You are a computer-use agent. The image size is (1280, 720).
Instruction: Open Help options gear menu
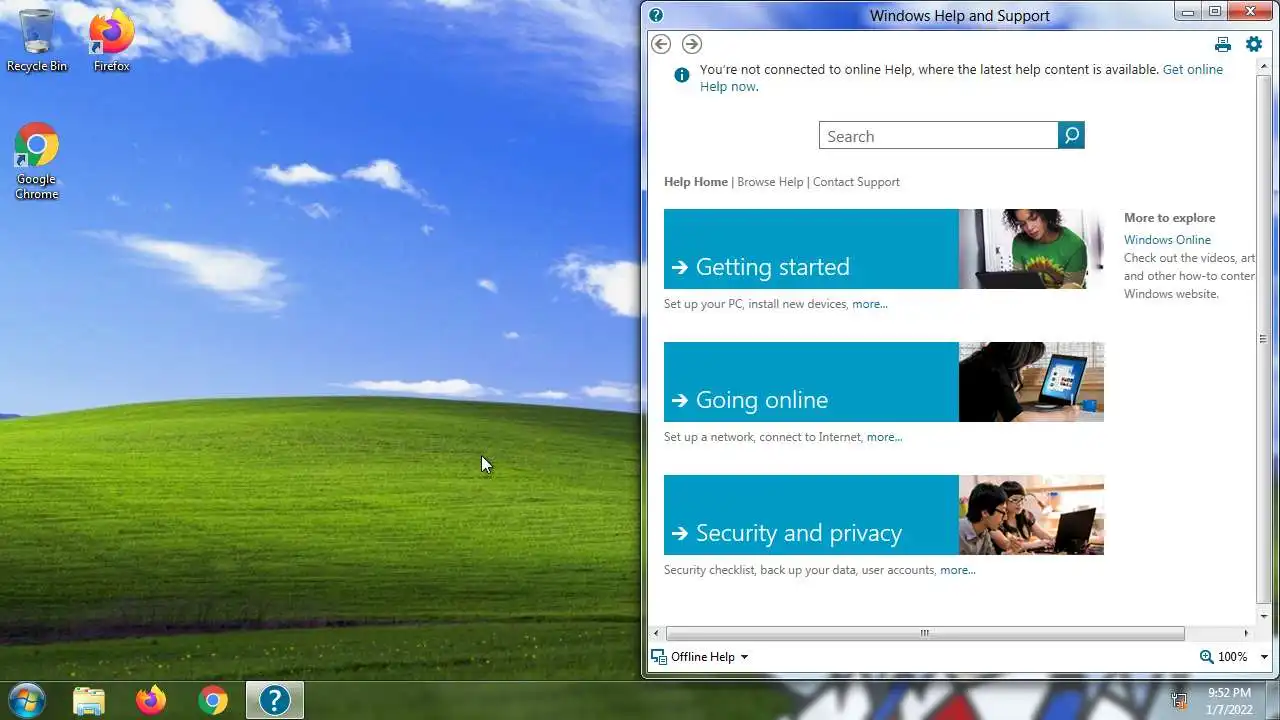click(x=1254, y=44)
